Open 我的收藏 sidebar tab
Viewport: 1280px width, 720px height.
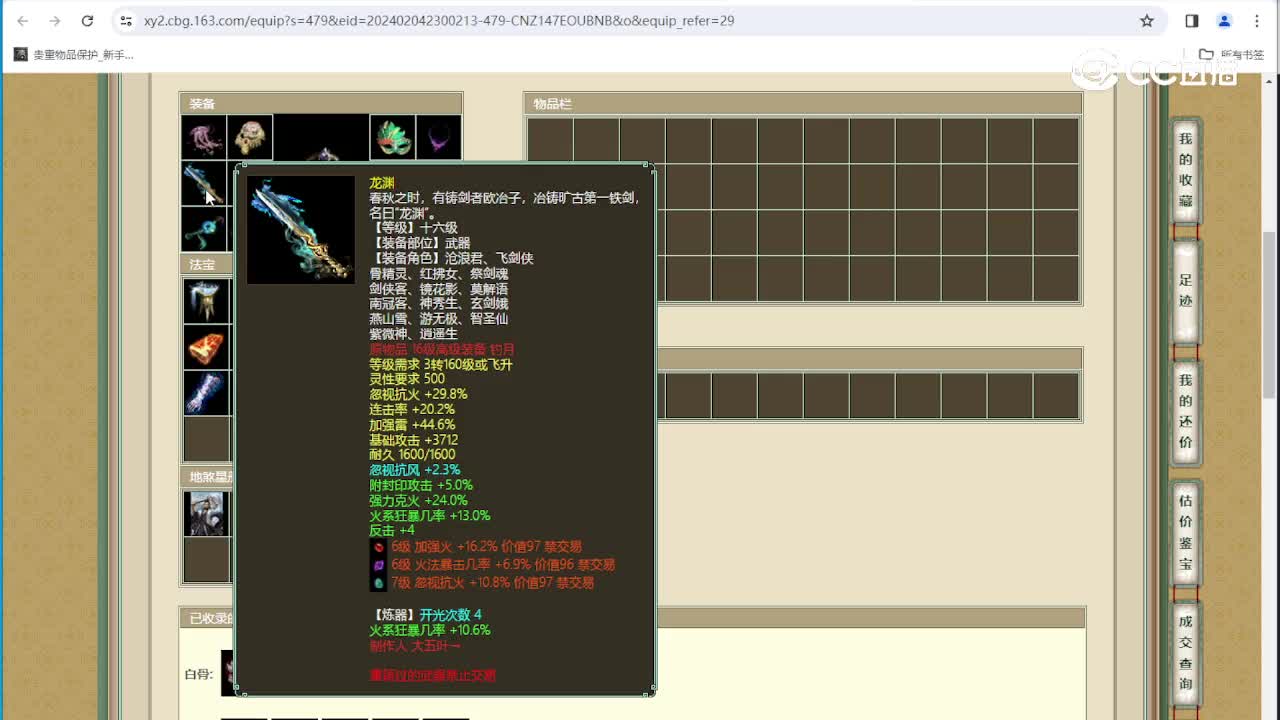[1186, 170]
